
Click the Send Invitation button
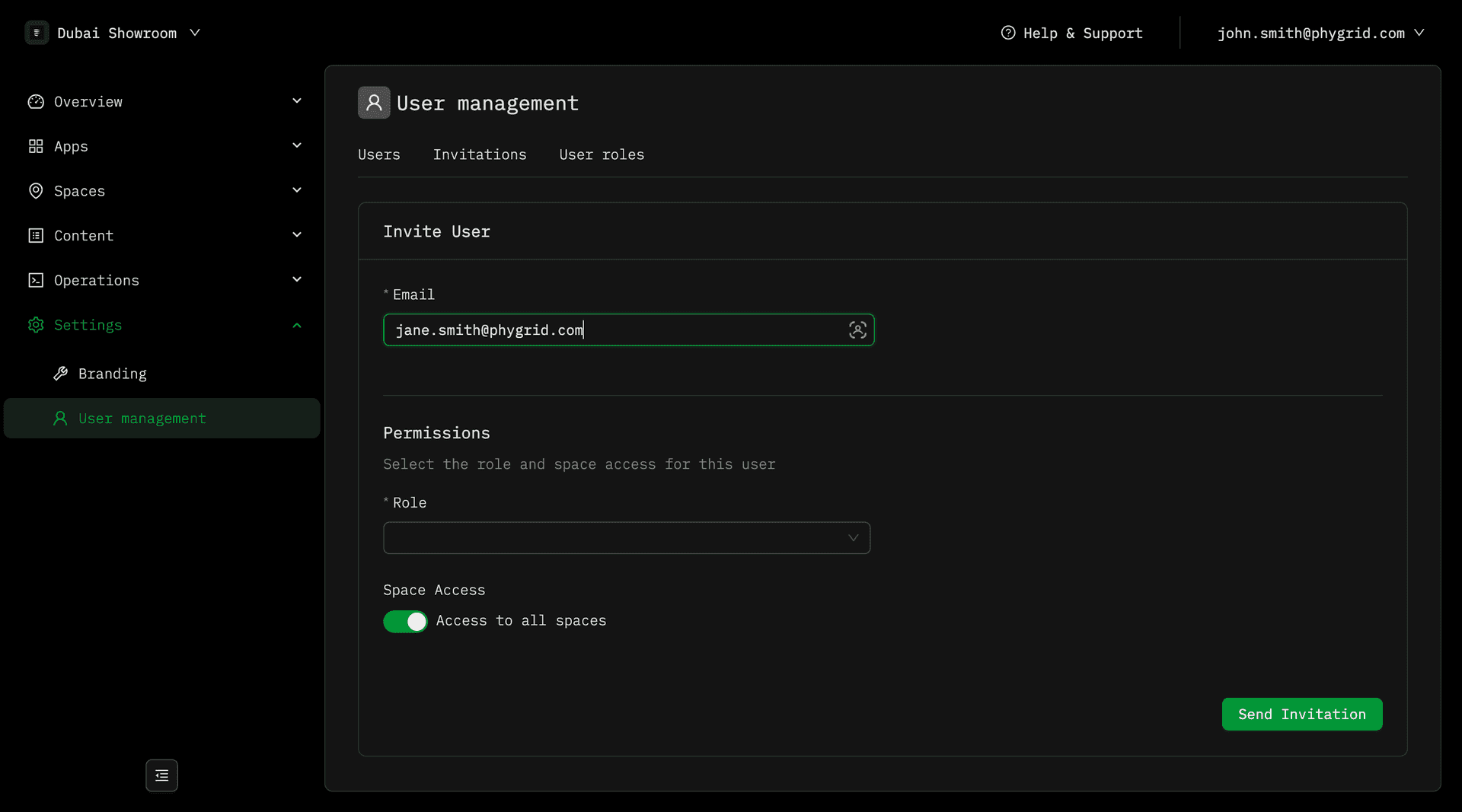tap(1302, 715)
